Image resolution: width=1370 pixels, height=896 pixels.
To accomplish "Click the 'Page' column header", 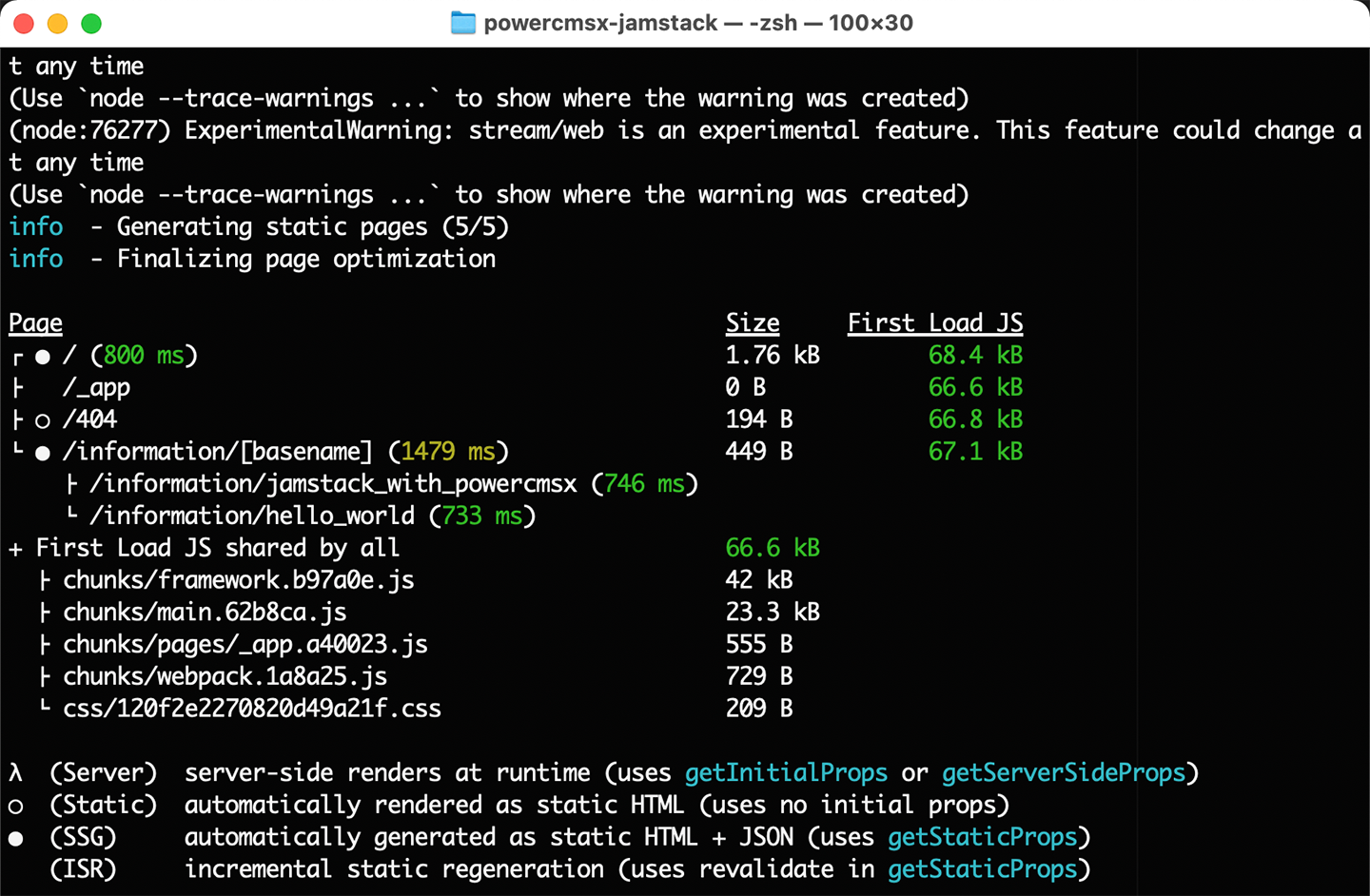I will click(x=36, y=323).
